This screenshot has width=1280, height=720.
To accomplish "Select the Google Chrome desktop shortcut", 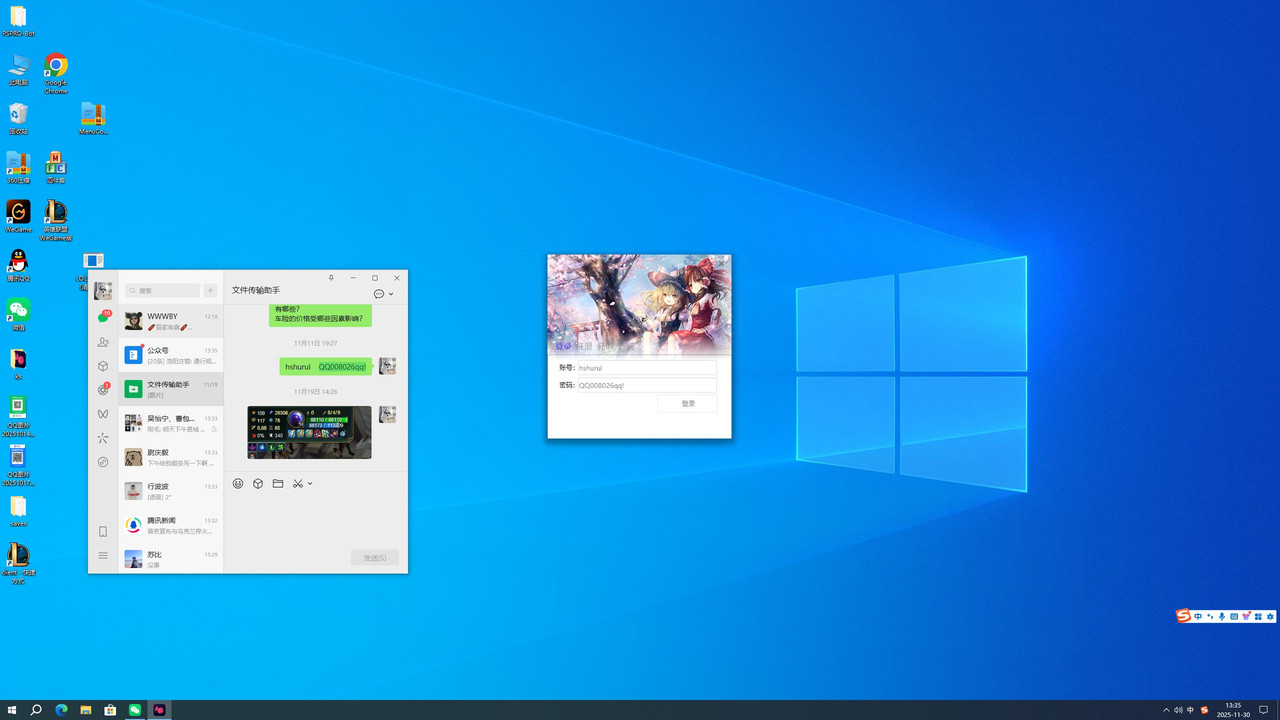I will [56, 73].
